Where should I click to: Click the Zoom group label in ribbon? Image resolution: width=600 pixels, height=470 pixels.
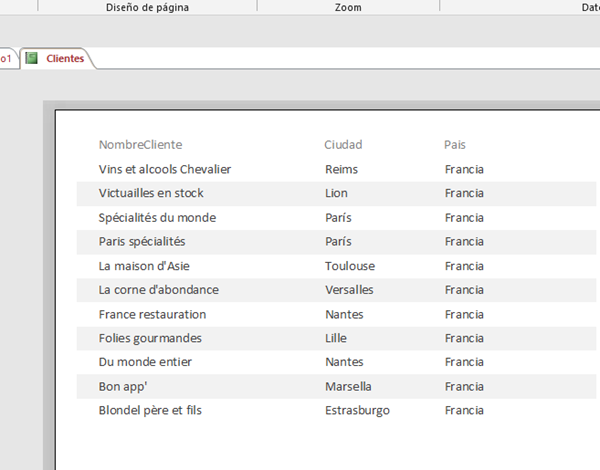point(348,7)
